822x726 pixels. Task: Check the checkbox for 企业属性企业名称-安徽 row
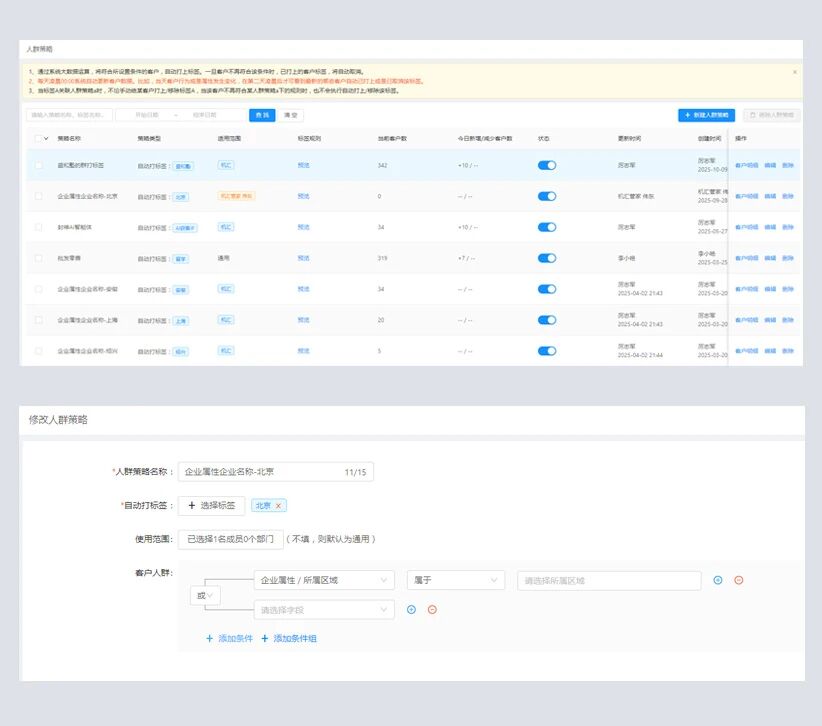39,289
